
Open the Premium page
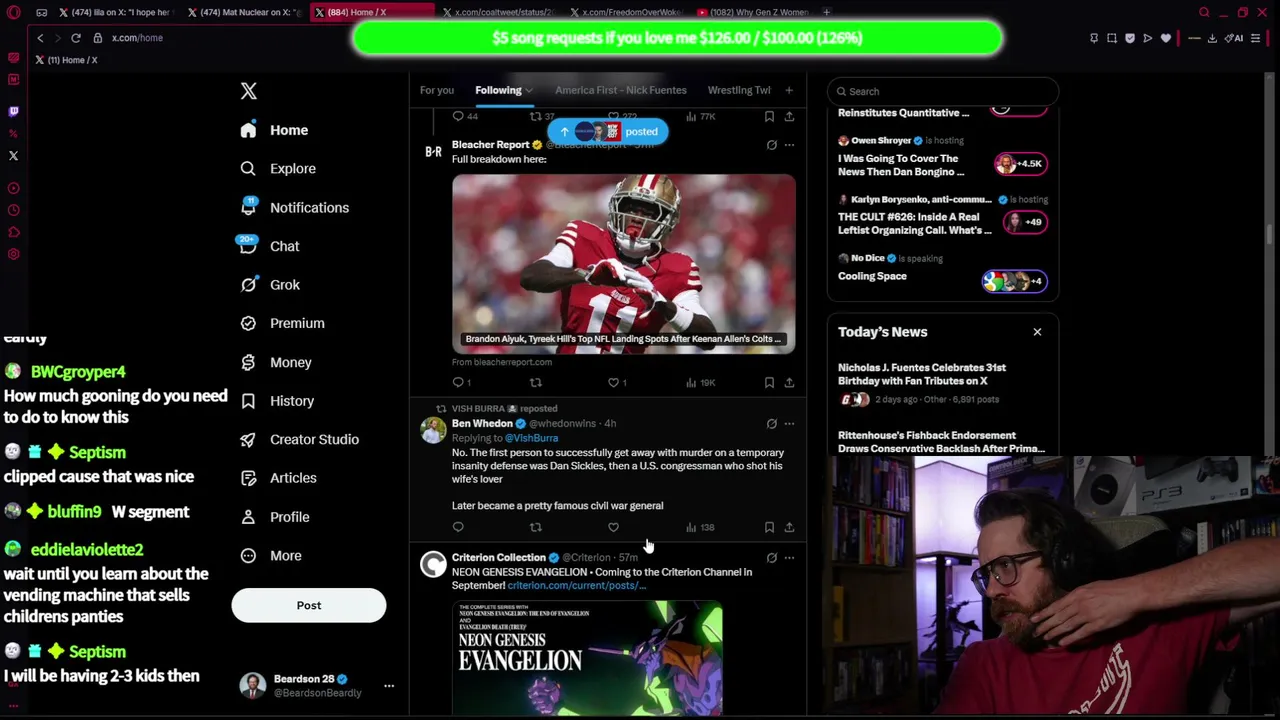tap(283, 323)
